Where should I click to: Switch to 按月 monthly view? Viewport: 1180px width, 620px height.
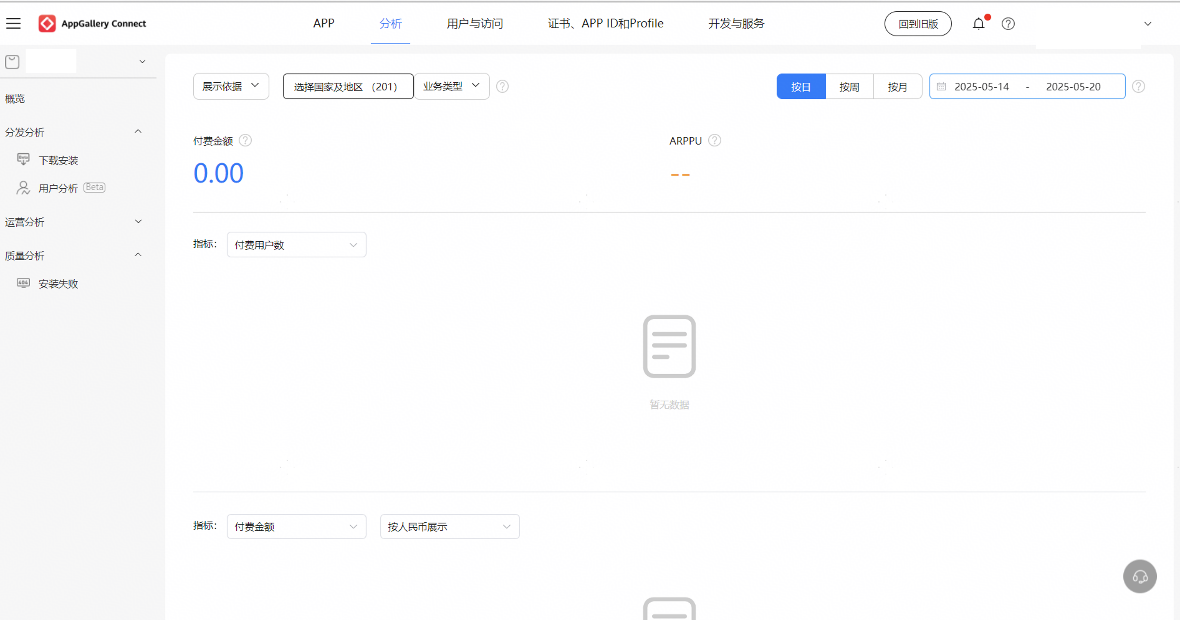tap(898, 87)
